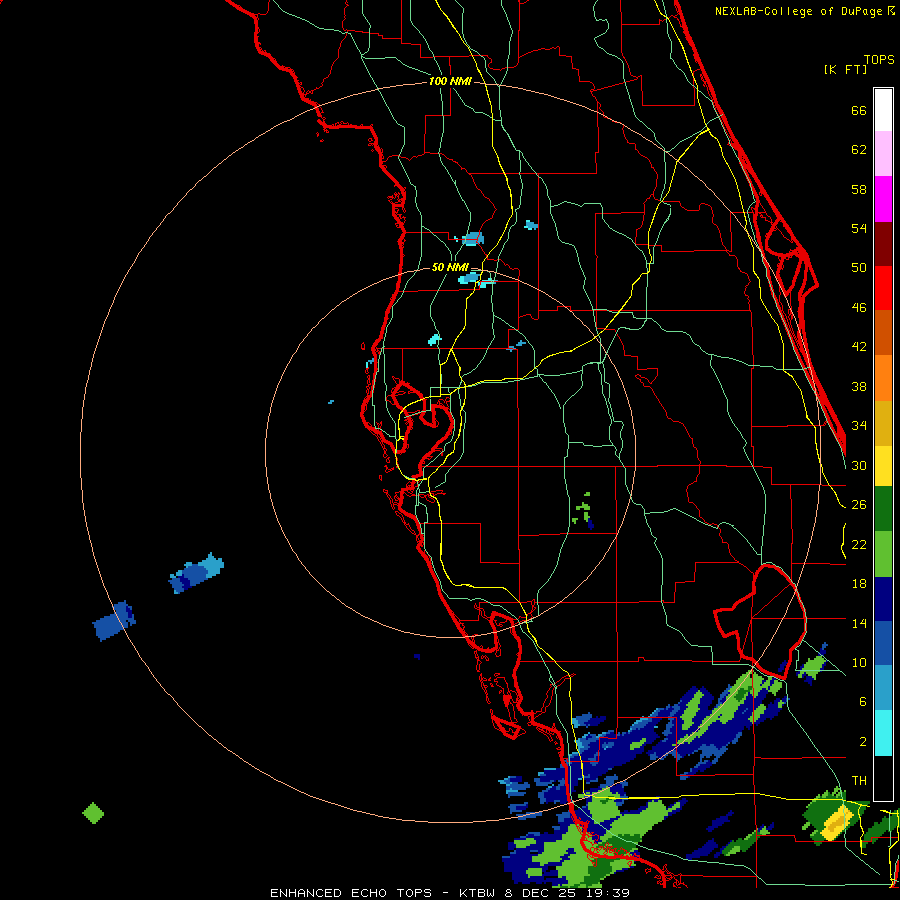Click the legend value 6

[x=863, y=702]
